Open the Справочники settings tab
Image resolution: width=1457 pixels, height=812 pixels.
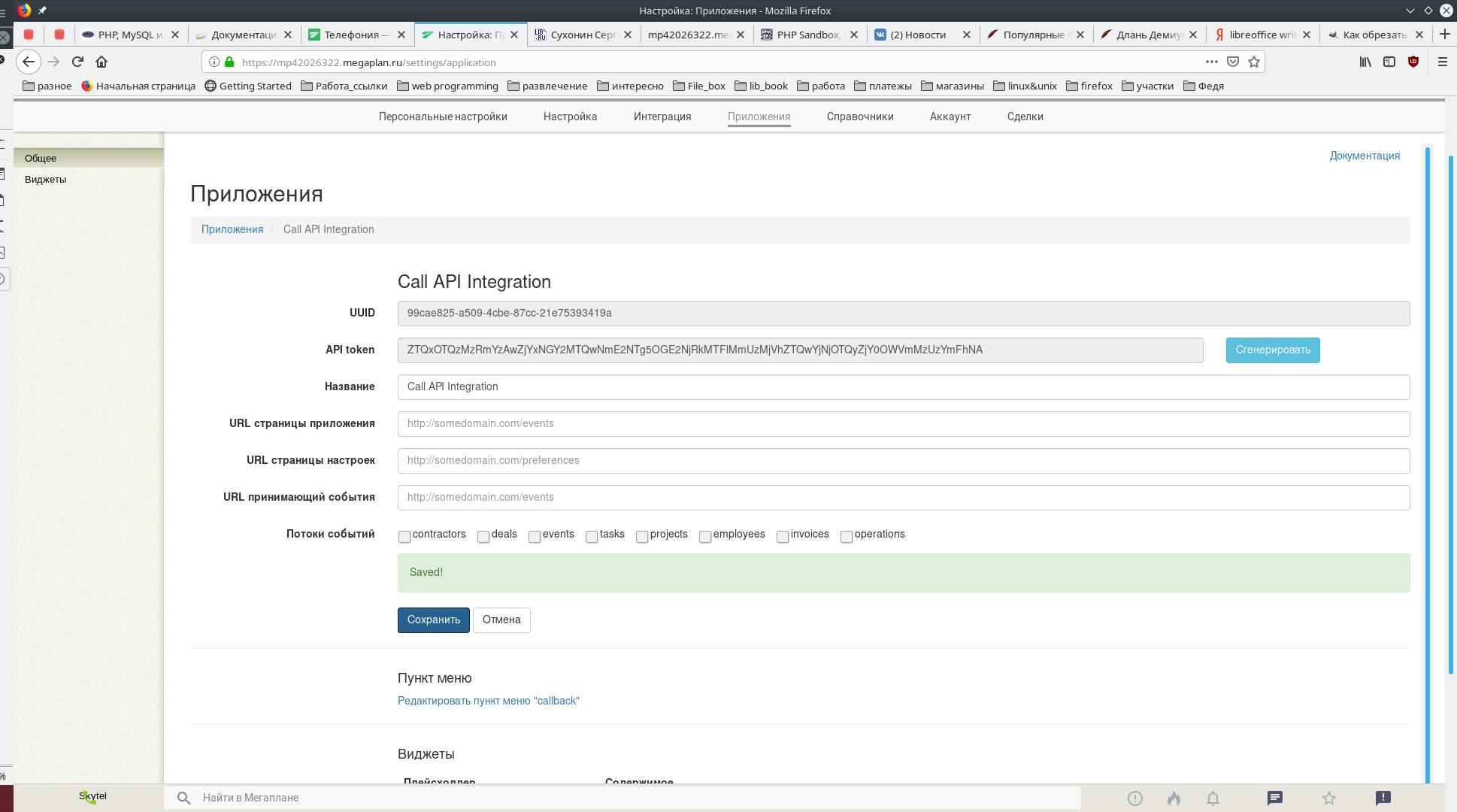click(860, 117)
